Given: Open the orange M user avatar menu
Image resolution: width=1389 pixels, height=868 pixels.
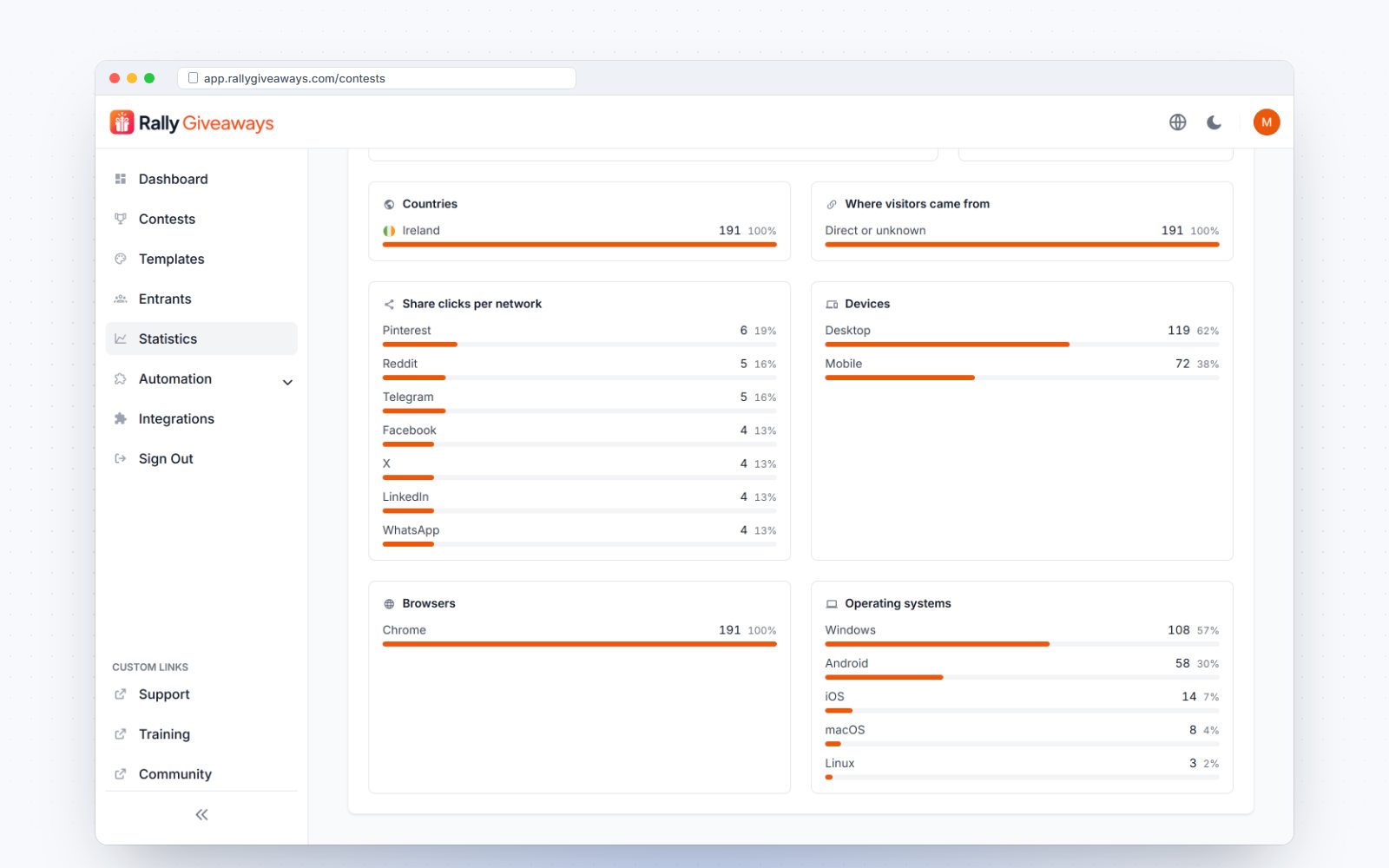Looking at the screenshot, I should tap(1267, 122).
